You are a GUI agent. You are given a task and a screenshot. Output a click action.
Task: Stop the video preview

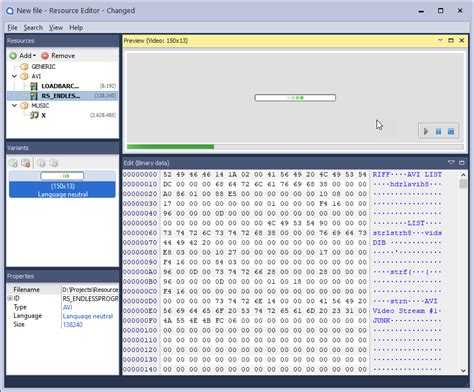click(x=451, y=131)
